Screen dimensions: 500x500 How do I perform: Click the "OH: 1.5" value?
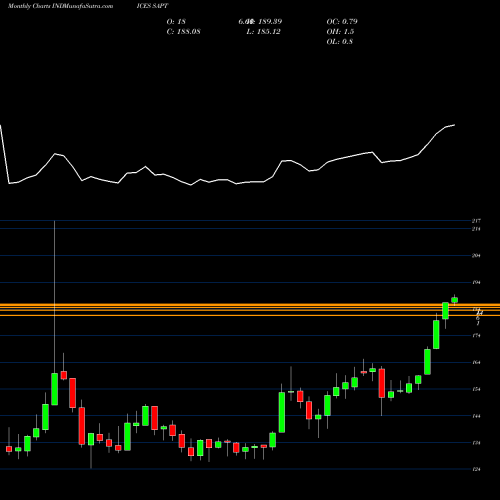(x=340, y=32)
